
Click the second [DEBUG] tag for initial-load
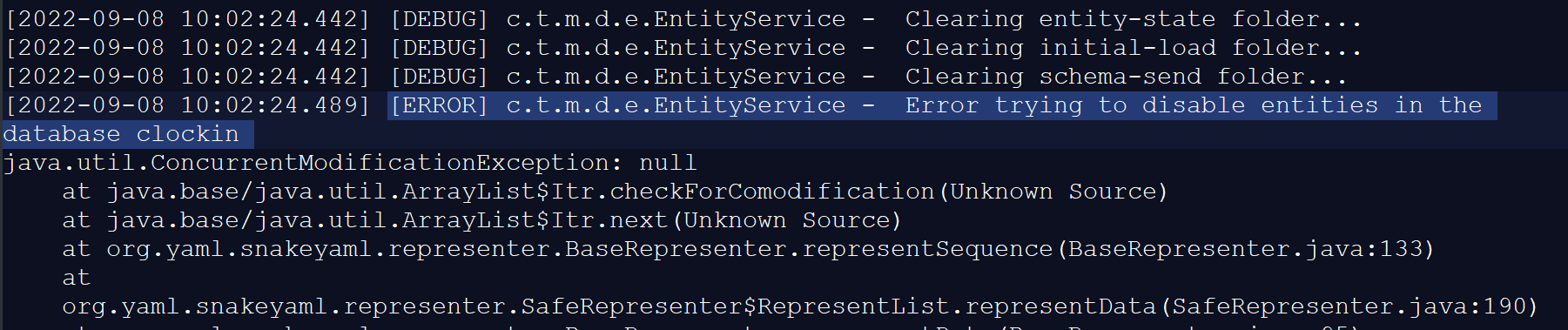pyautogui.click(x=439, y=48)
